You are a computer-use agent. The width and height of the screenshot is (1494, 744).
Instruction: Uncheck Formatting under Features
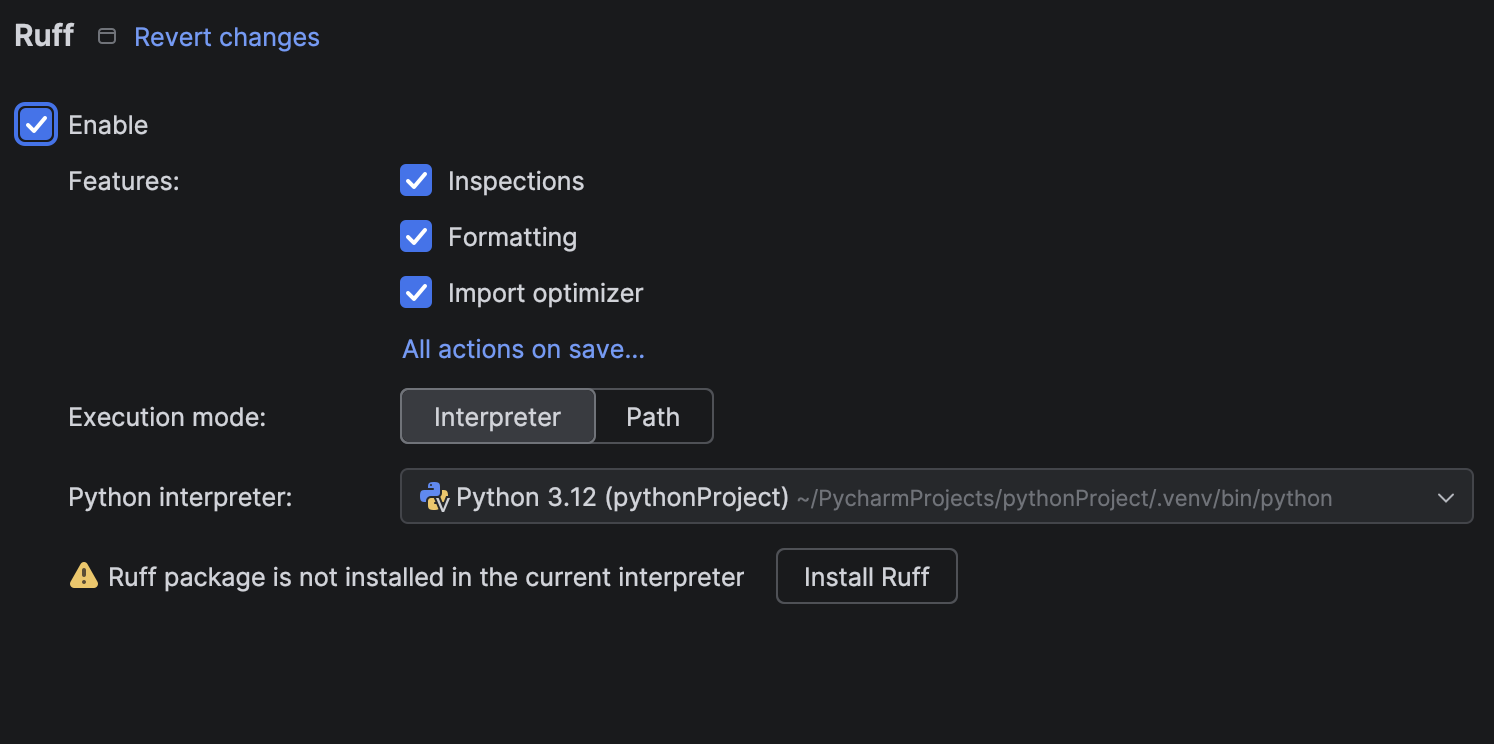pos(416,236)
